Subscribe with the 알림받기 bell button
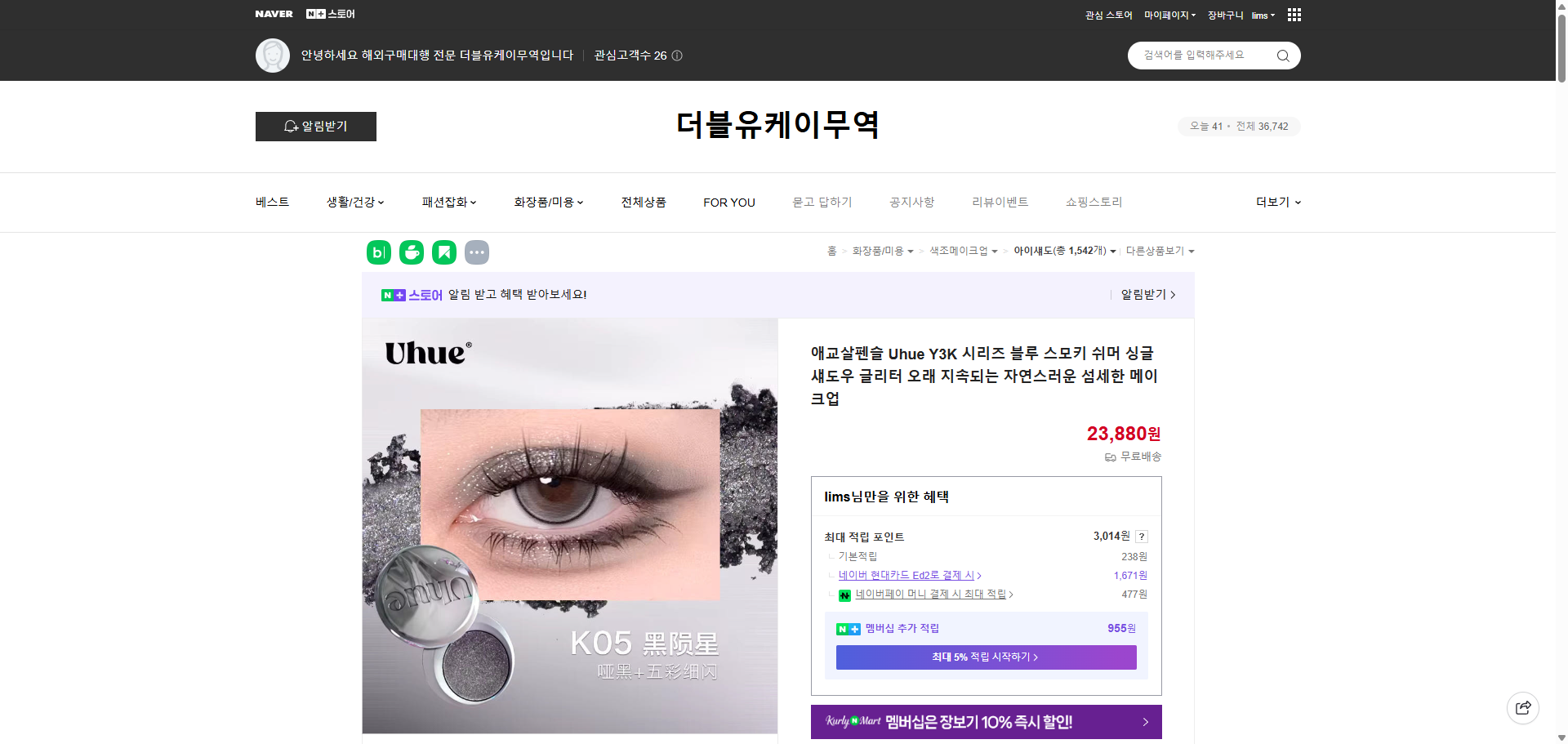The height and width of the screenshot is (744, 1568). click(x=315, y=127)
